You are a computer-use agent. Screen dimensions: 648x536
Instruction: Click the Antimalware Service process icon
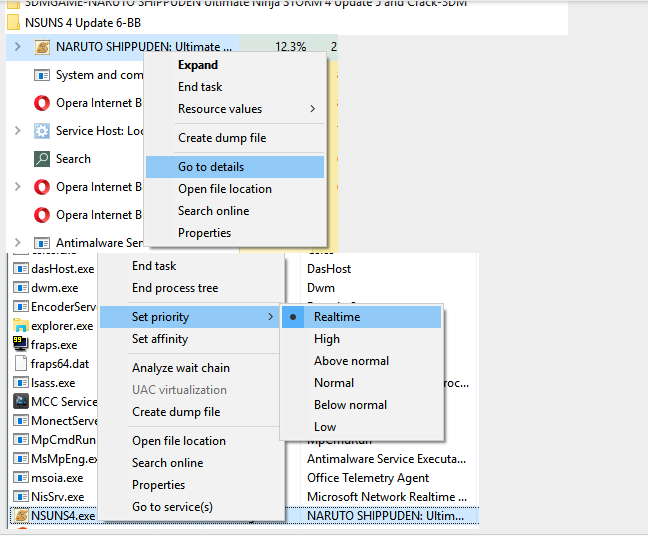pos(42,243)
